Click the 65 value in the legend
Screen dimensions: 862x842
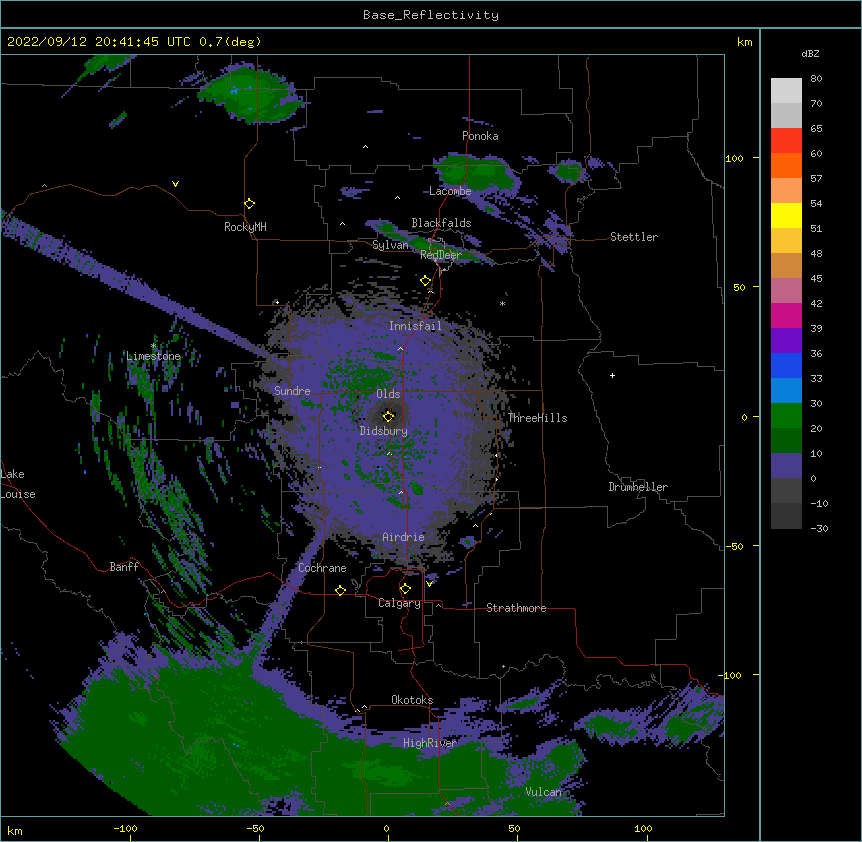816,128
